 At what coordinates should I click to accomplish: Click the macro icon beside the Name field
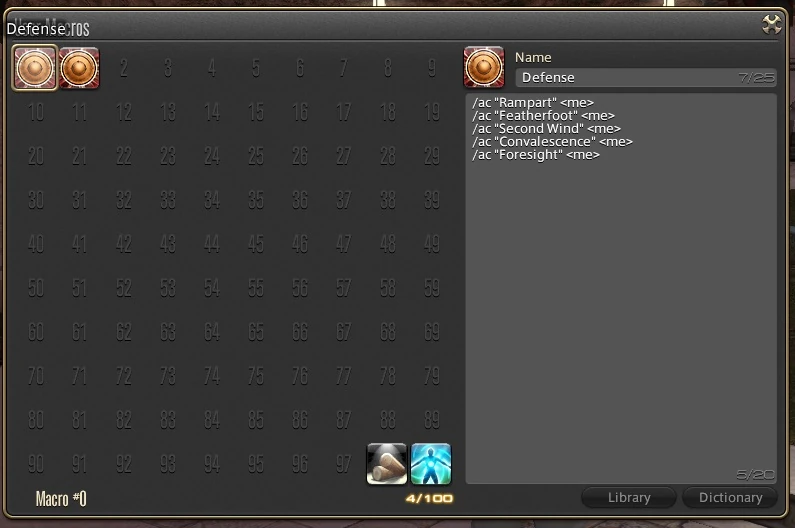click(x=484, y=67)
